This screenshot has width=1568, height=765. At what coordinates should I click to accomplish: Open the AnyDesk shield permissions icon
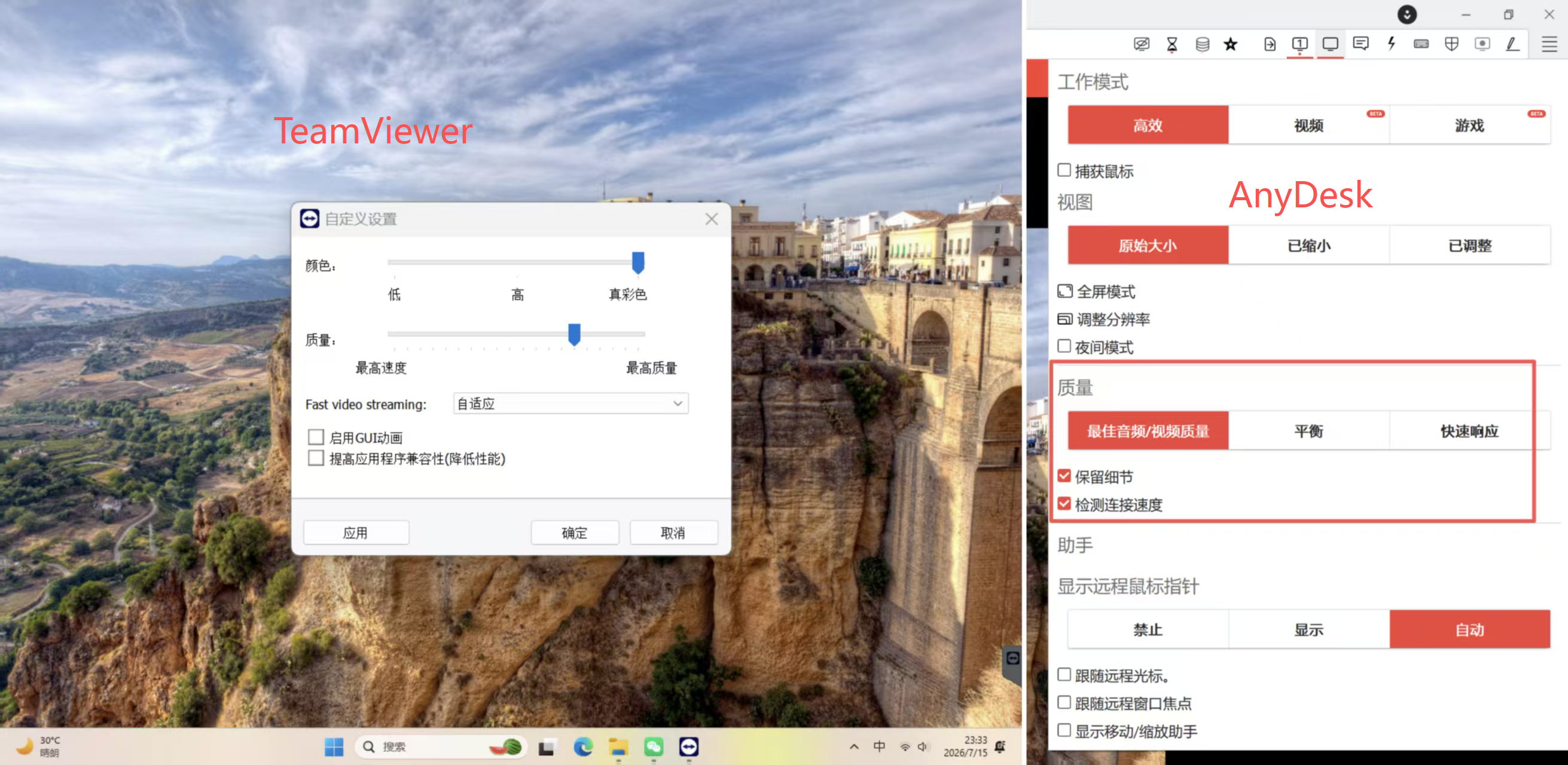[x=1452, y=44]
